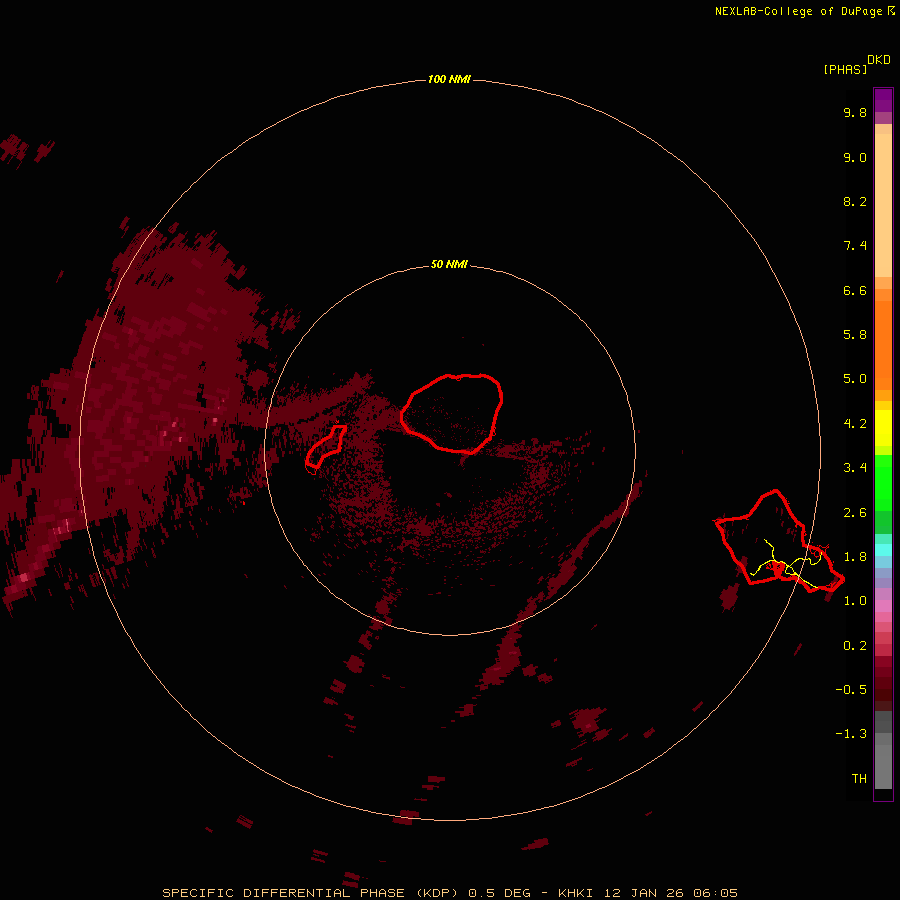Click the -0.5 color scale value
The width and height of the screenshot is (900, 900).
click(851, 689)
